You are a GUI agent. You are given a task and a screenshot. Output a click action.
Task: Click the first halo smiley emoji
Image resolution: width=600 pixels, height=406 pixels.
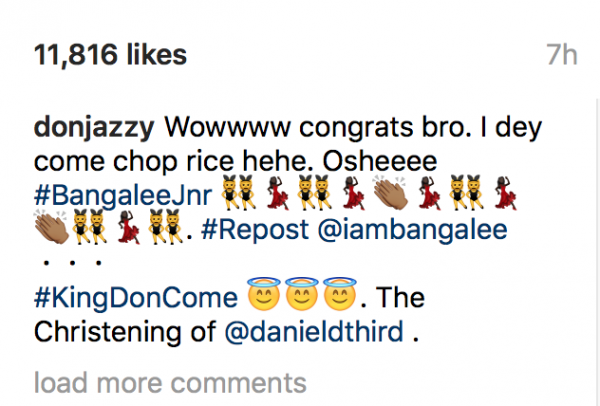(263, 298)
